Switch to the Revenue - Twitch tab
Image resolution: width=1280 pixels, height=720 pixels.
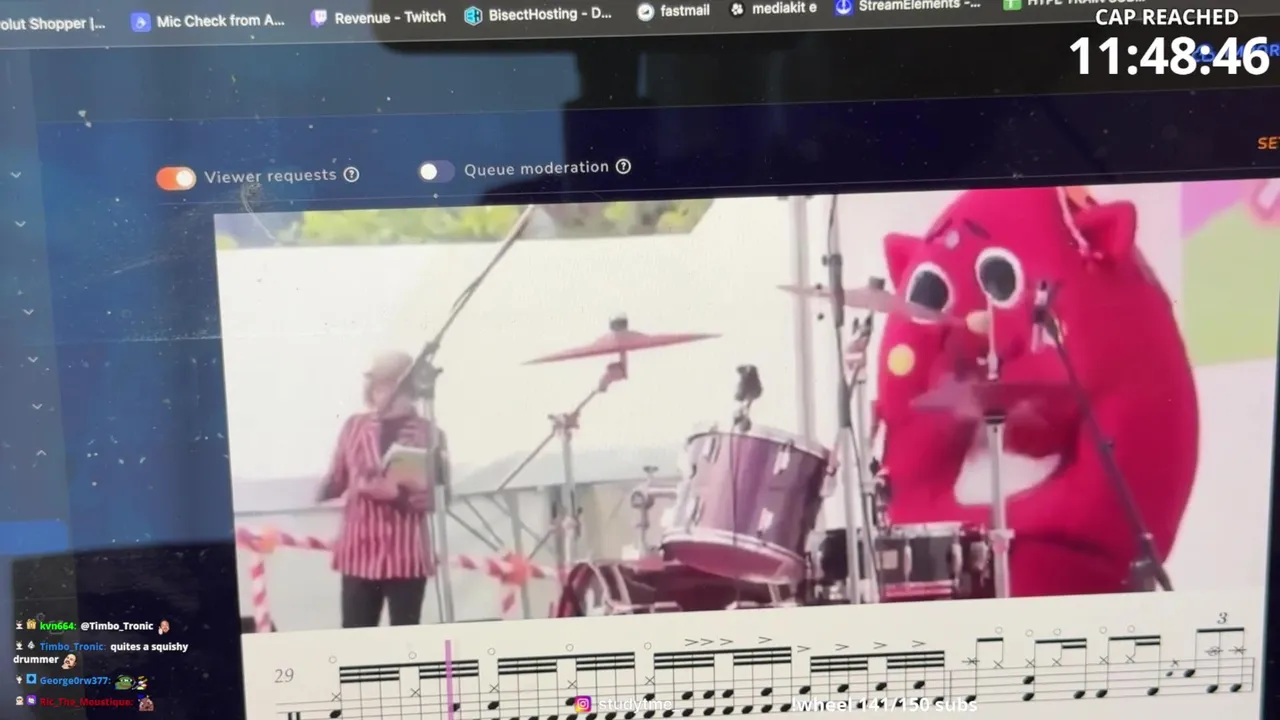[378, 17]
